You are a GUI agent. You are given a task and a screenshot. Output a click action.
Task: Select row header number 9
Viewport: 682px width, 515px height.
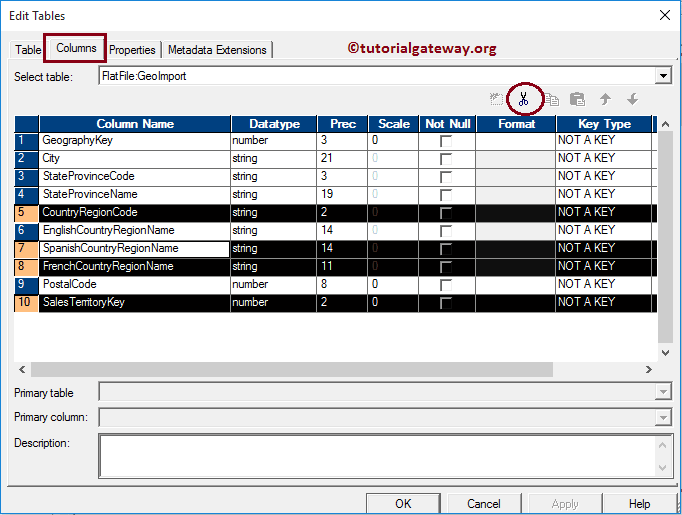click(27, 285)
